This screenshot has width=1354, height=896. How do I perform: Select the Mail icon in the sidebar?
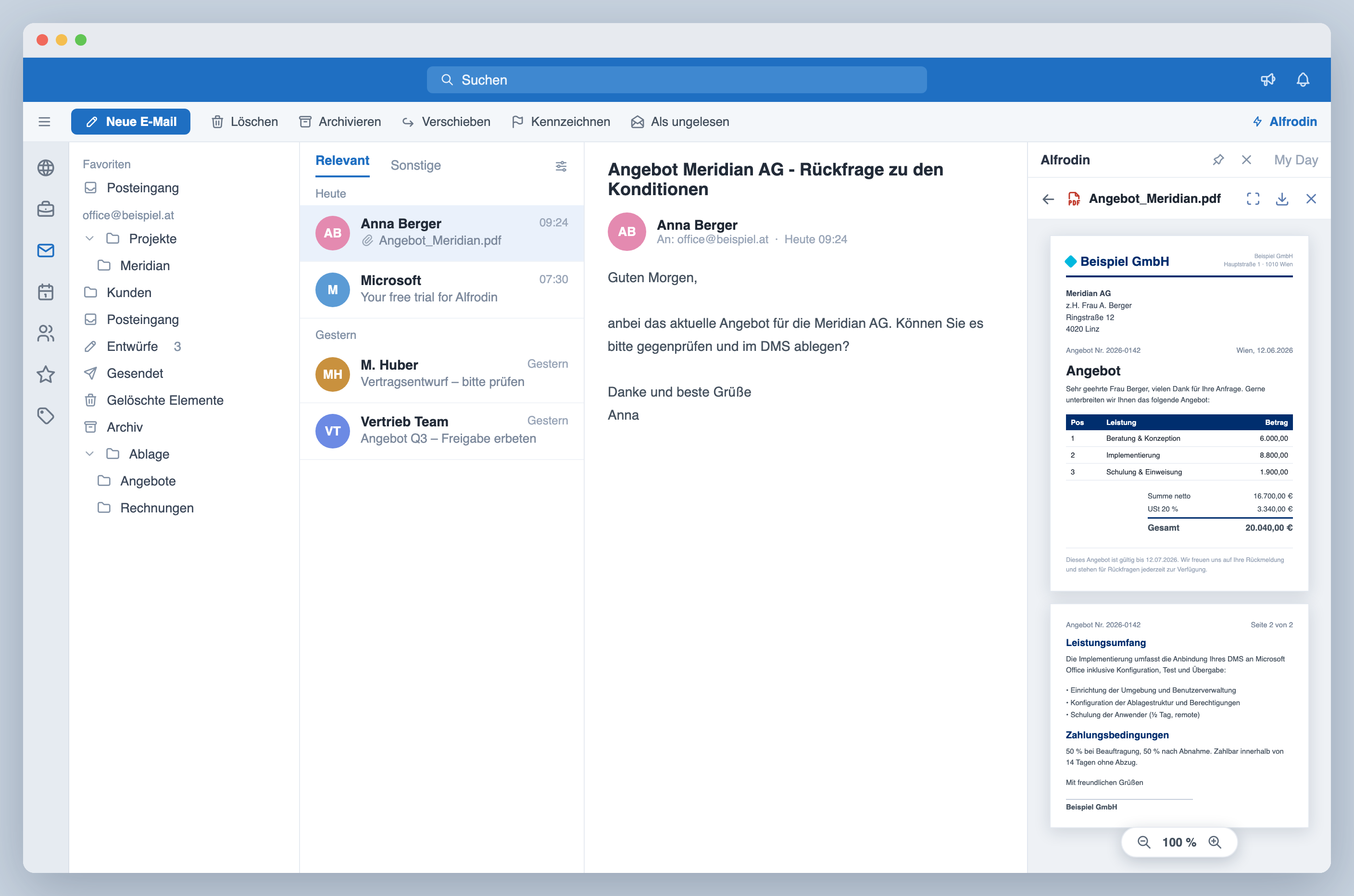(46, 250)
